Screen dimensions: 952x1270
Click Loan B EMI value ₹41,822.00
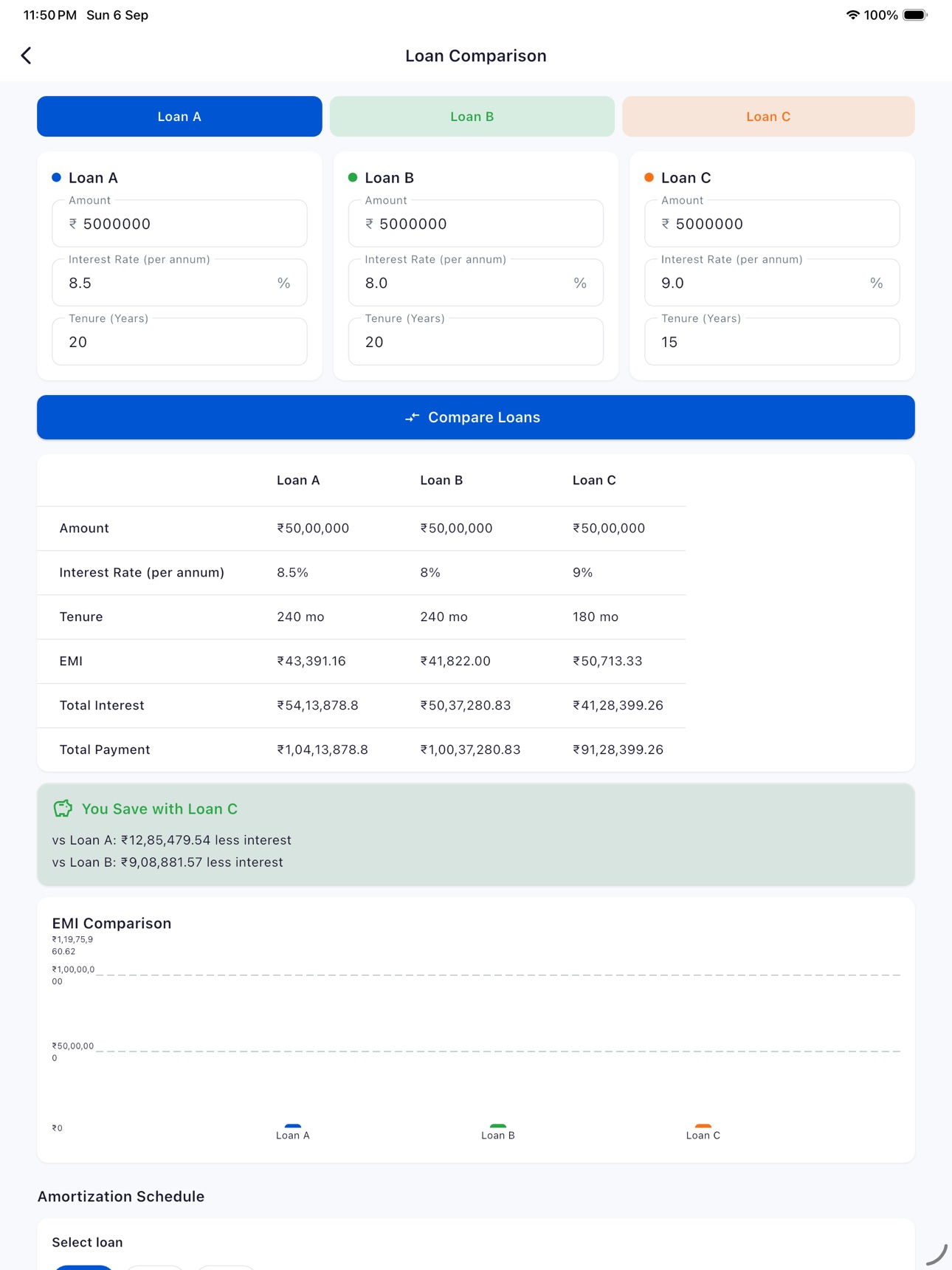455,661
